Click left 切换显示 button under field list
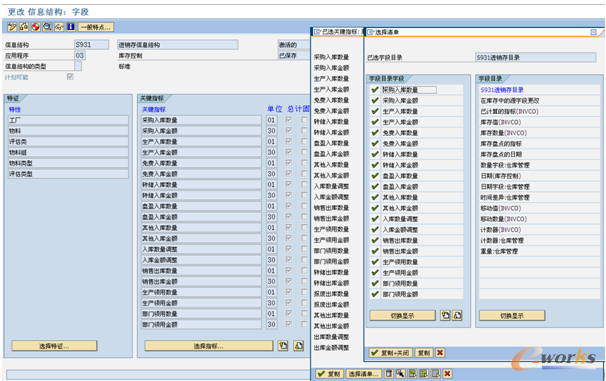This screenshot has width=606, height=381. (402, 316)
